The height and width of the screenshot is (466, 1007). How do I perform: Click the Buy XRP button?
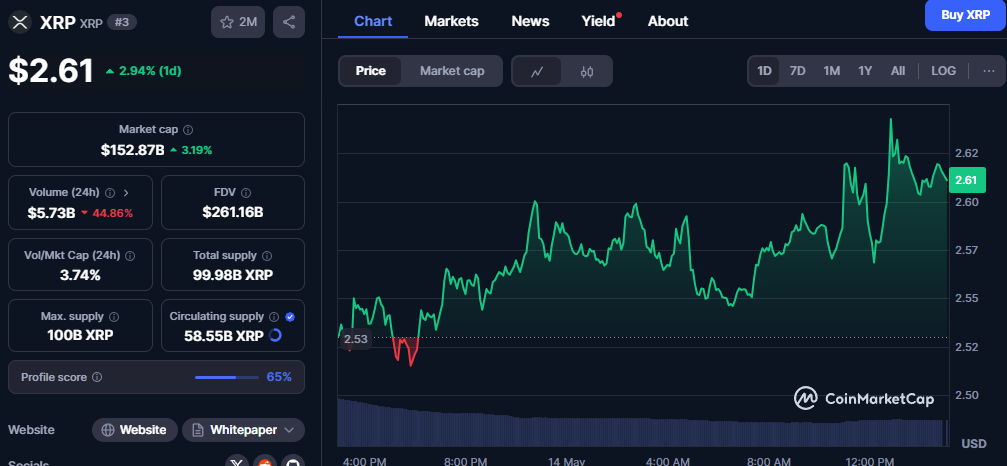tap(966, 15)
